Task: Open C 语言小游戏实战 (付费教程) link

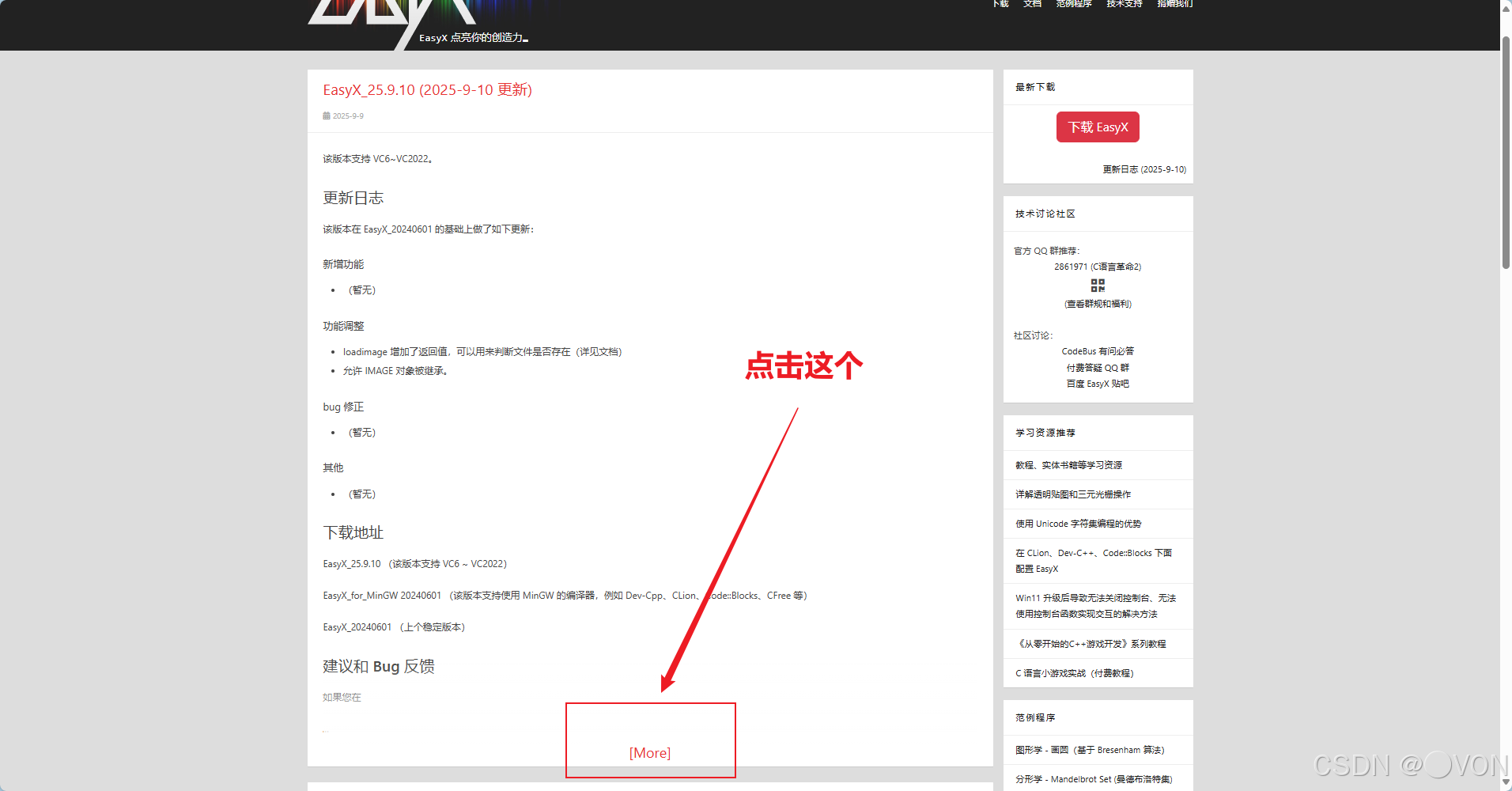Action: [x=1075, y=673]
